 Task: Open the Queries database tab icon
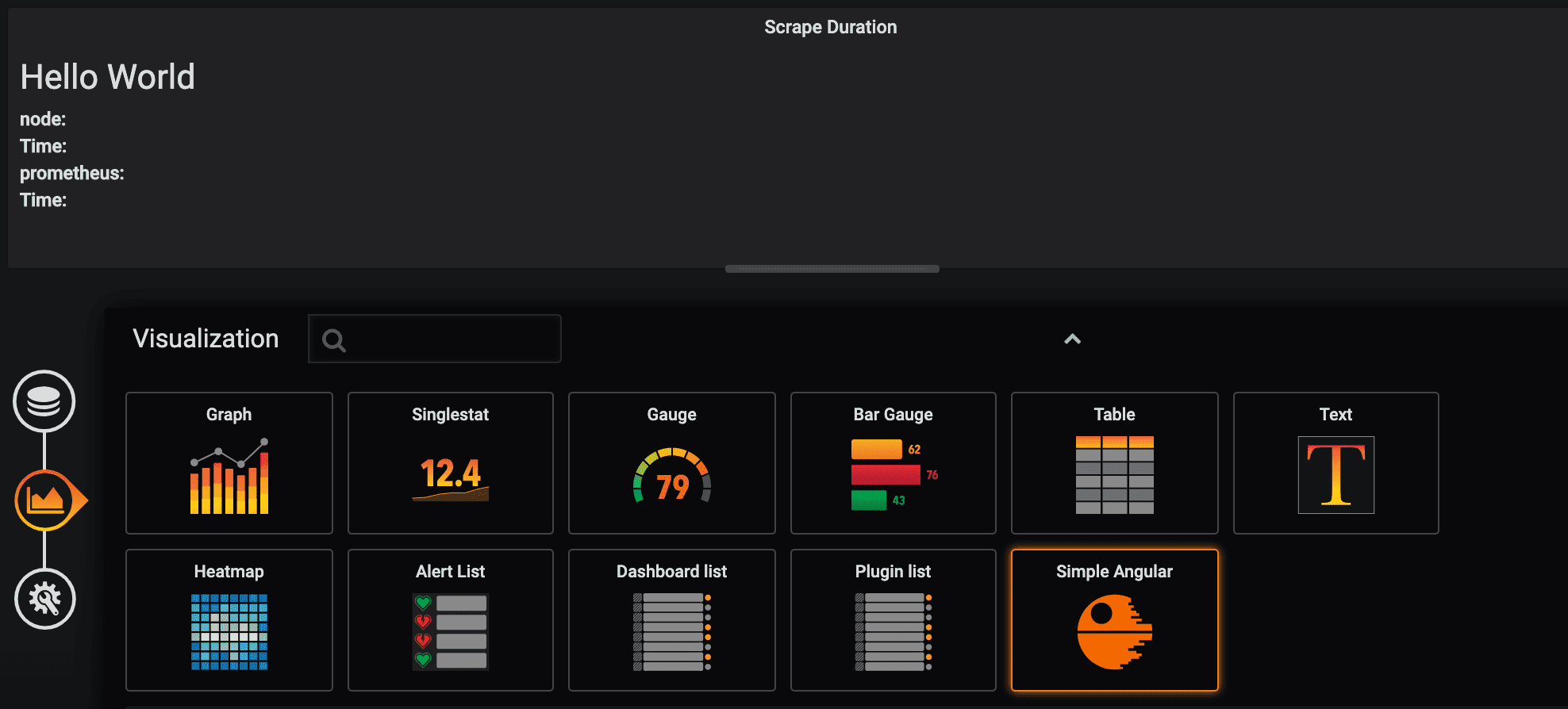coord(44,401)
